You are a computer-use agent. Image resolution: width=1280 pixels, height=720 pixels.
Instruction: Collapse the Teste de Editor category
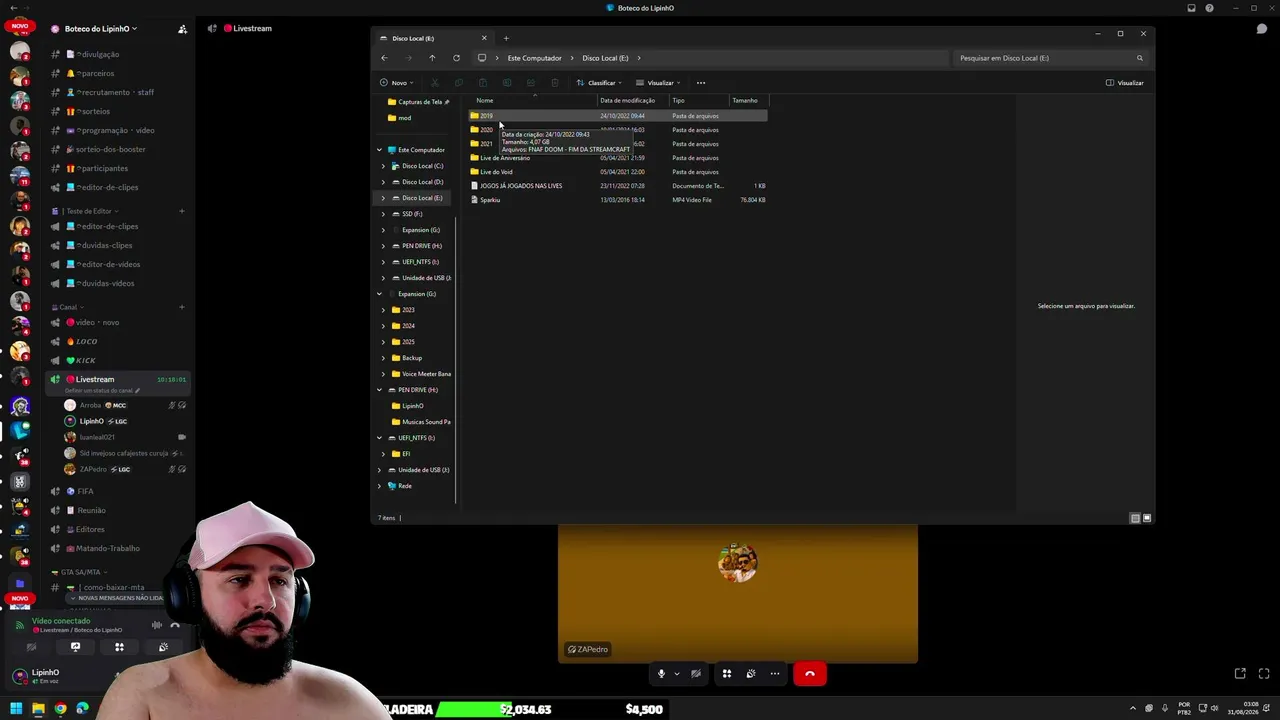(x=88, y=211)
